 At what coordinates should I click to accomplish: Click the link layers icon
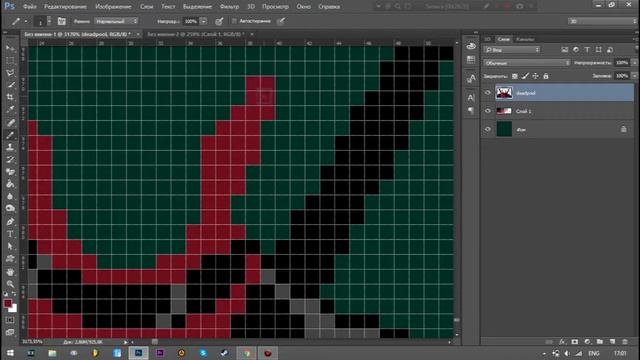tap(549, 342)
